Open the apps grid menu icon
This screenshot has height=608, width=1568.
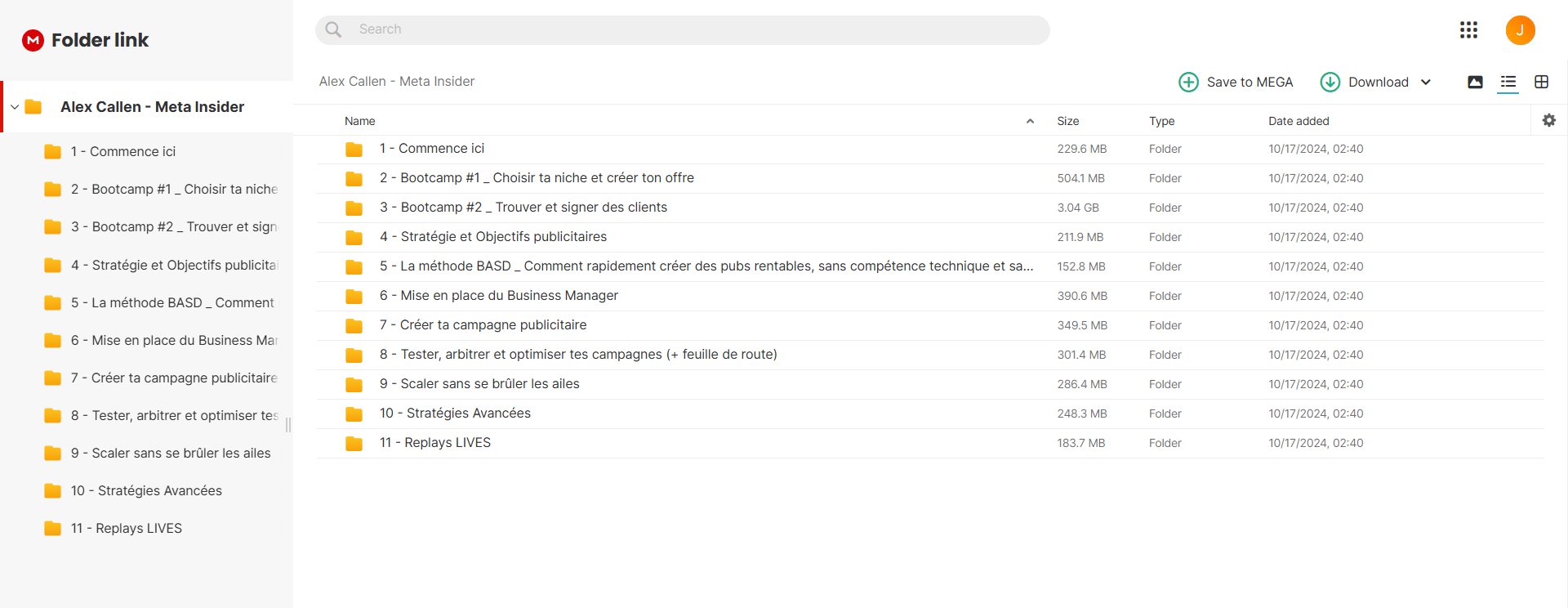[1468, 30]
